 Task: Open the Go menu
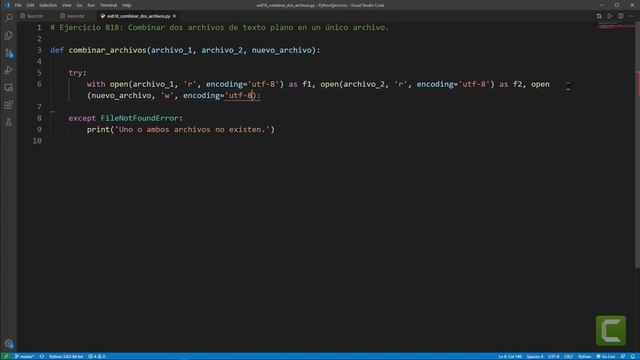(79, 5)
